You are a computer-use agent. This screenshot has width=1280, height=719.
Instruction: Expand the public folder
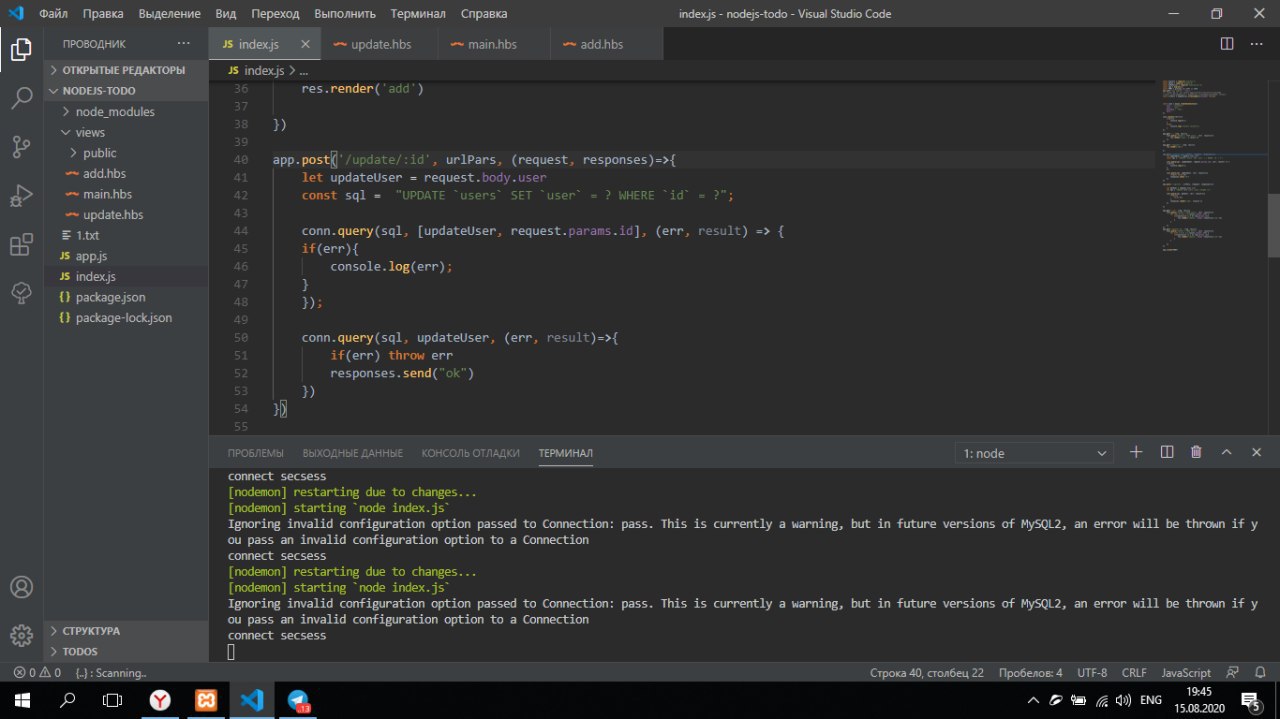click(127, 153)
